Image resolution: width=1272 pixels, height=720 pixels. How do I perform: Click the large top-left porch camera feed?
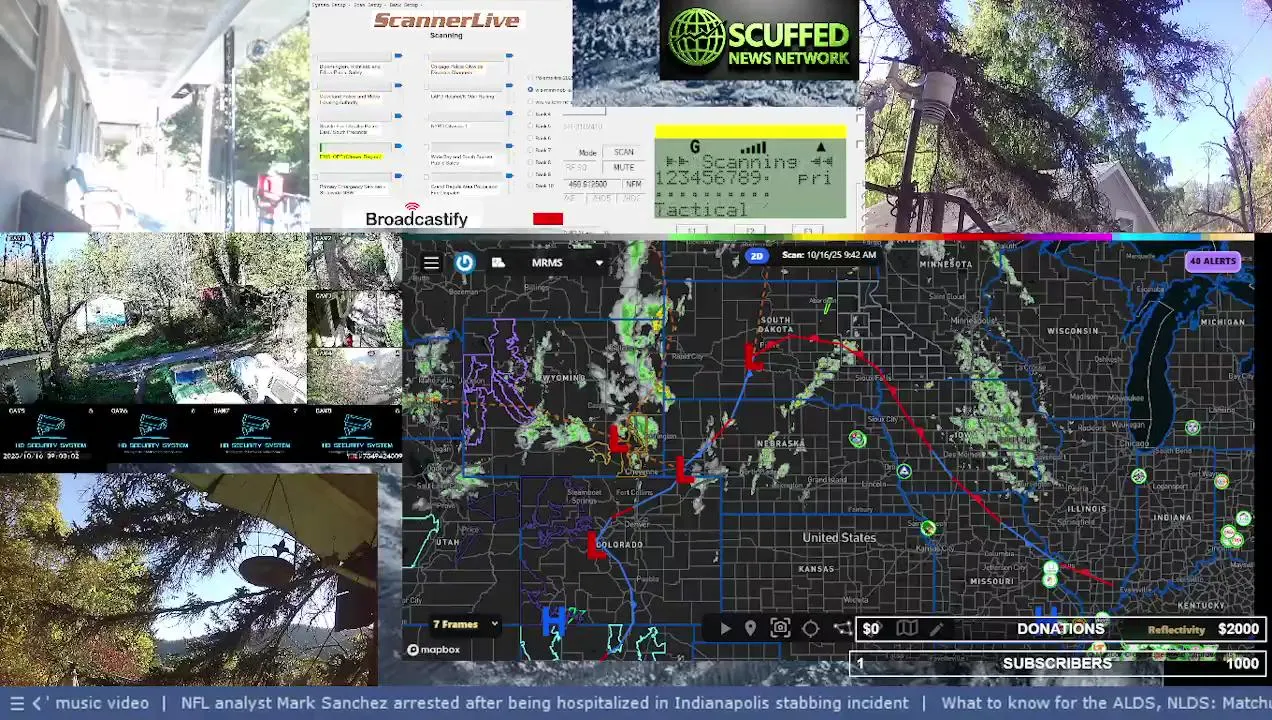click(x=154, y=115)
